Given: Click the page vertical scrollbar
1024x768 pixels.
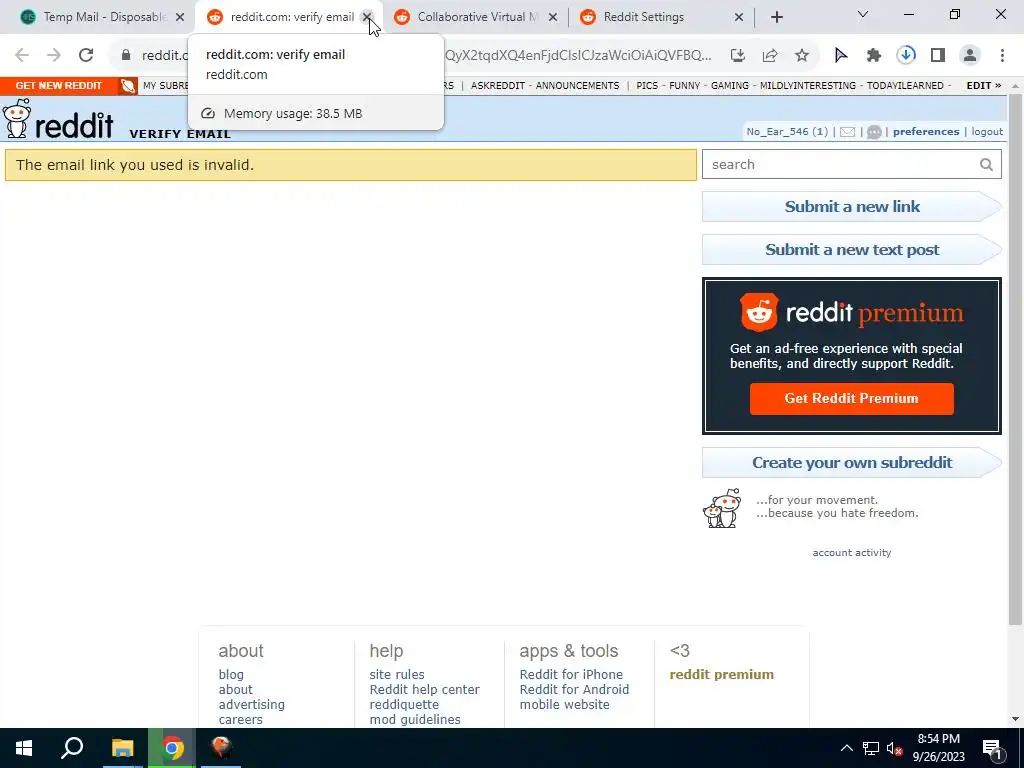Looking at the screenshot, I should click(1016, 359).
